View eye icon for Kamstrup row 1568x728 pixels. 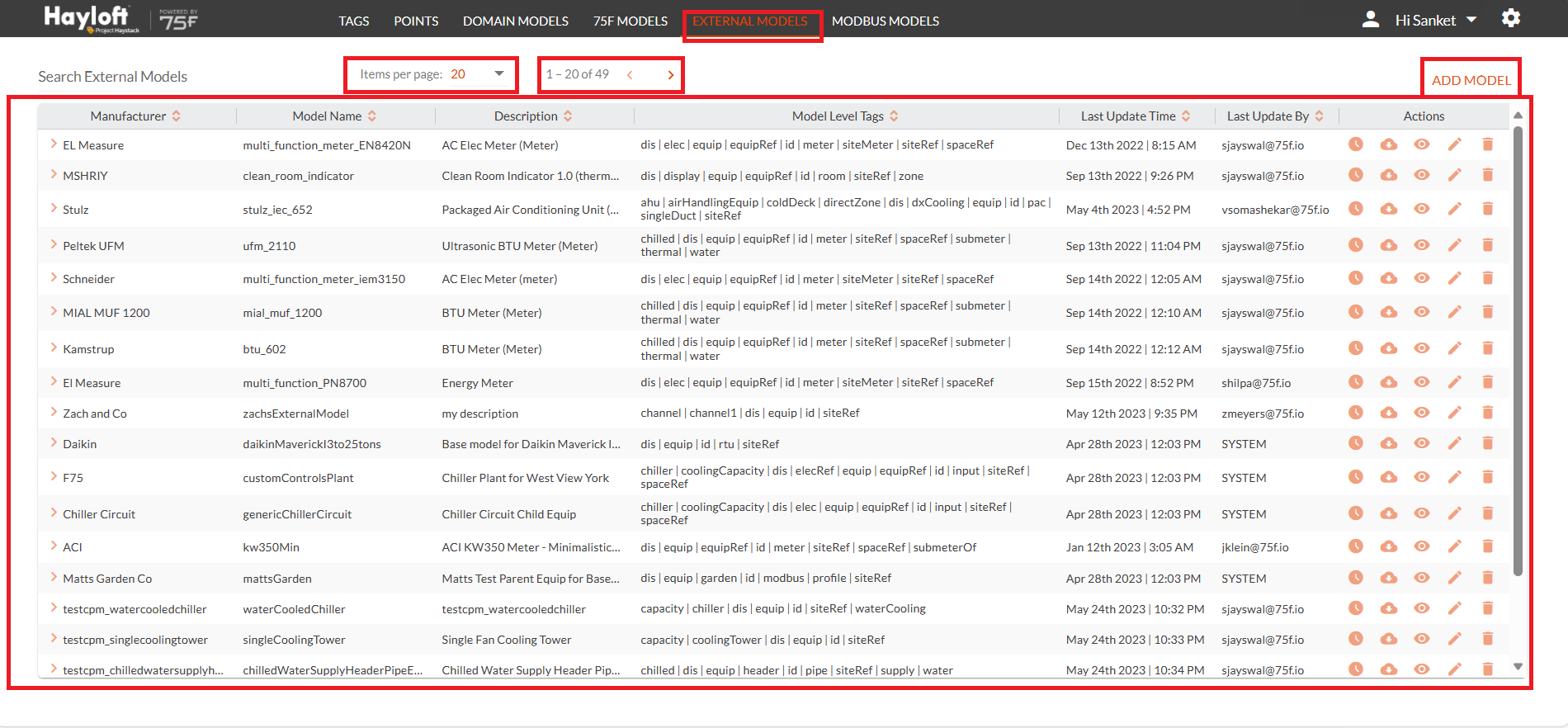[x=1421, y=348]
